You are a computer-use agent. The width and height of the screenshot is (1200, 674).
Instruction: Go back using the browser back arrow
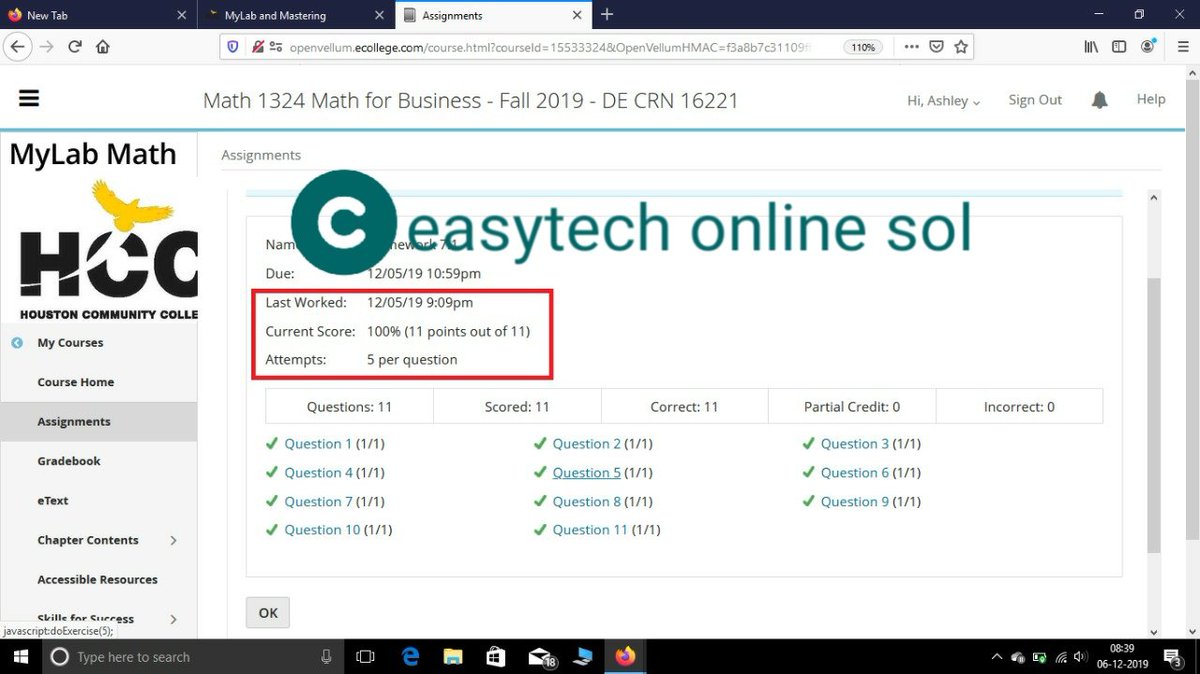pyautogui.click(x=19, y=46)
